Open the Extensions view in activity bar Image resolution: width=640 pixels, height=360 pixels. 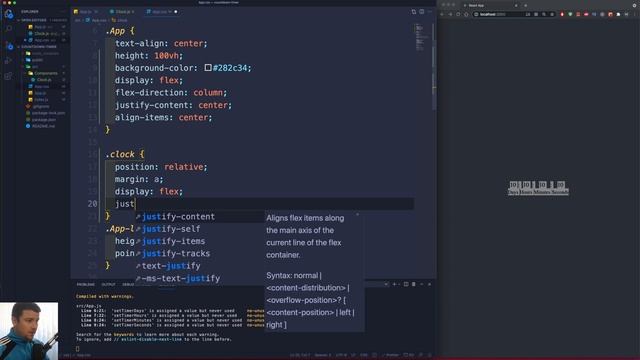coord(8,76)
